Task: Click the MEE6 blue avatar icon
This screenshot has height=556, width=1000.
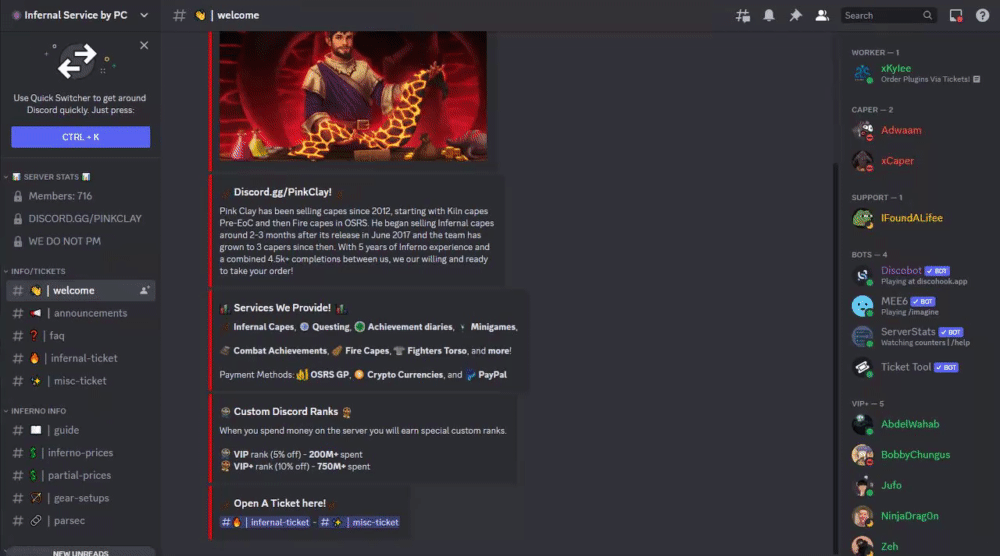Action: tap(862, 306)
